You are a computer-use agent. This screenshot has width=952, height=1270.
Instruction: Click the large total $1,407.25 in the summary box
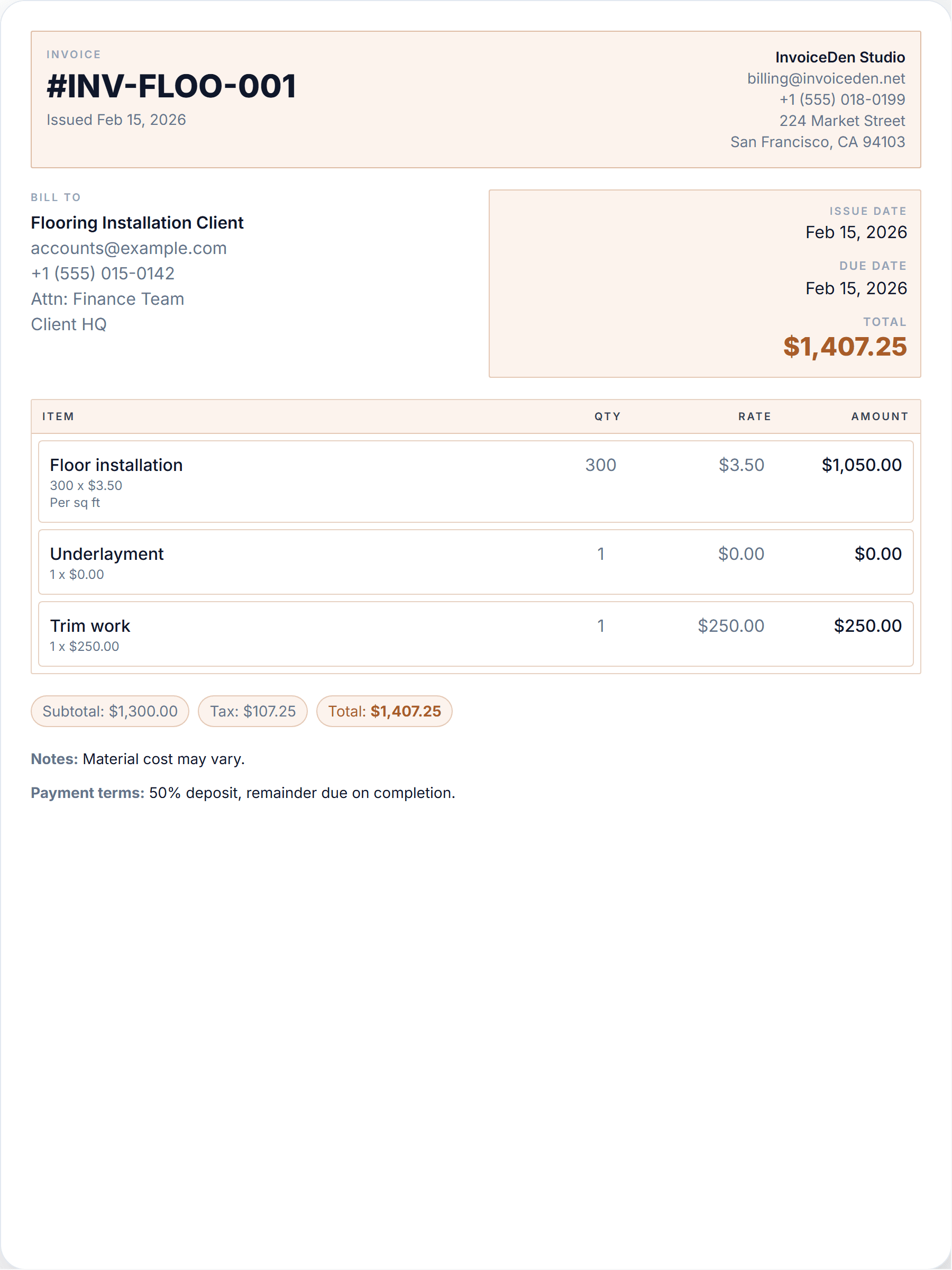tap(845, 347)
